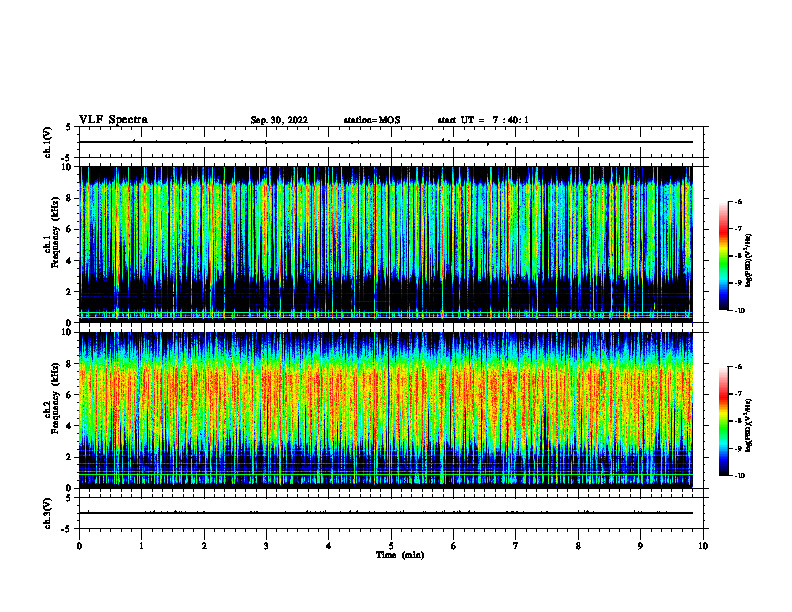The width and height of the screenshot is (792, 612).
Task: Click the ch.2 "Frequency (kHz)" axis label
Action: (56, 398)
